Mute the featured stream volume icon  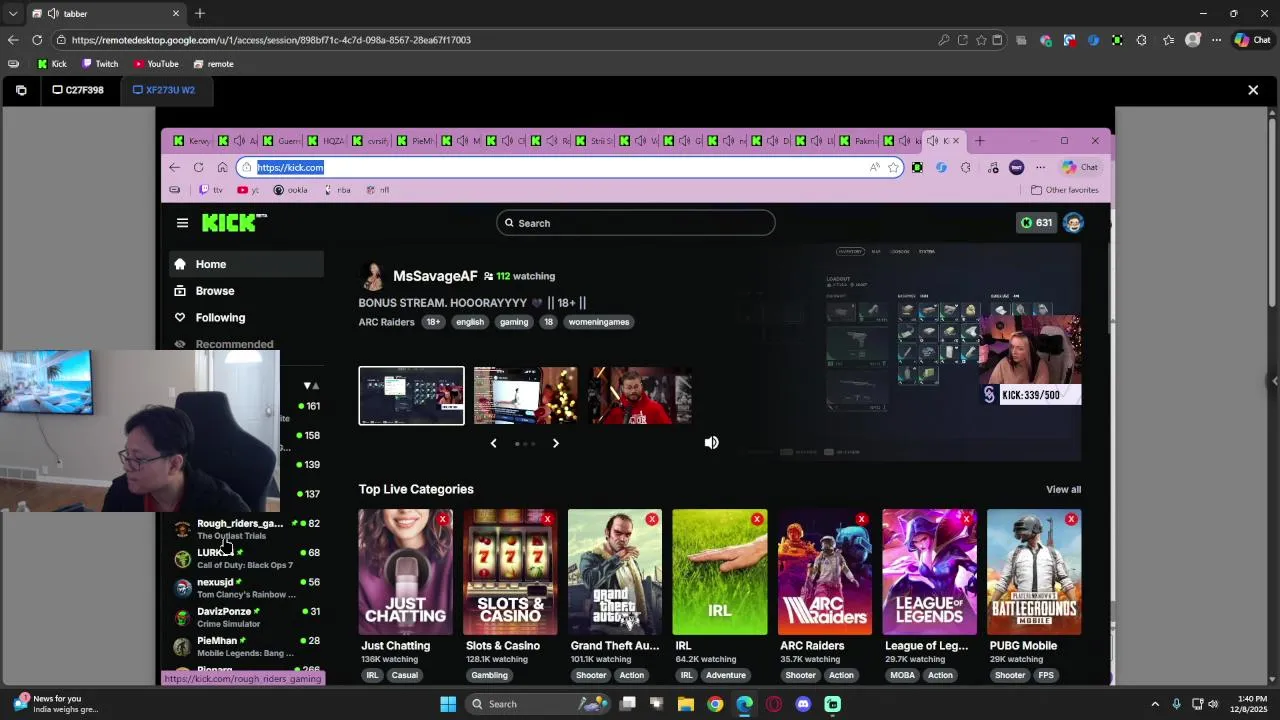coord(711,443)
